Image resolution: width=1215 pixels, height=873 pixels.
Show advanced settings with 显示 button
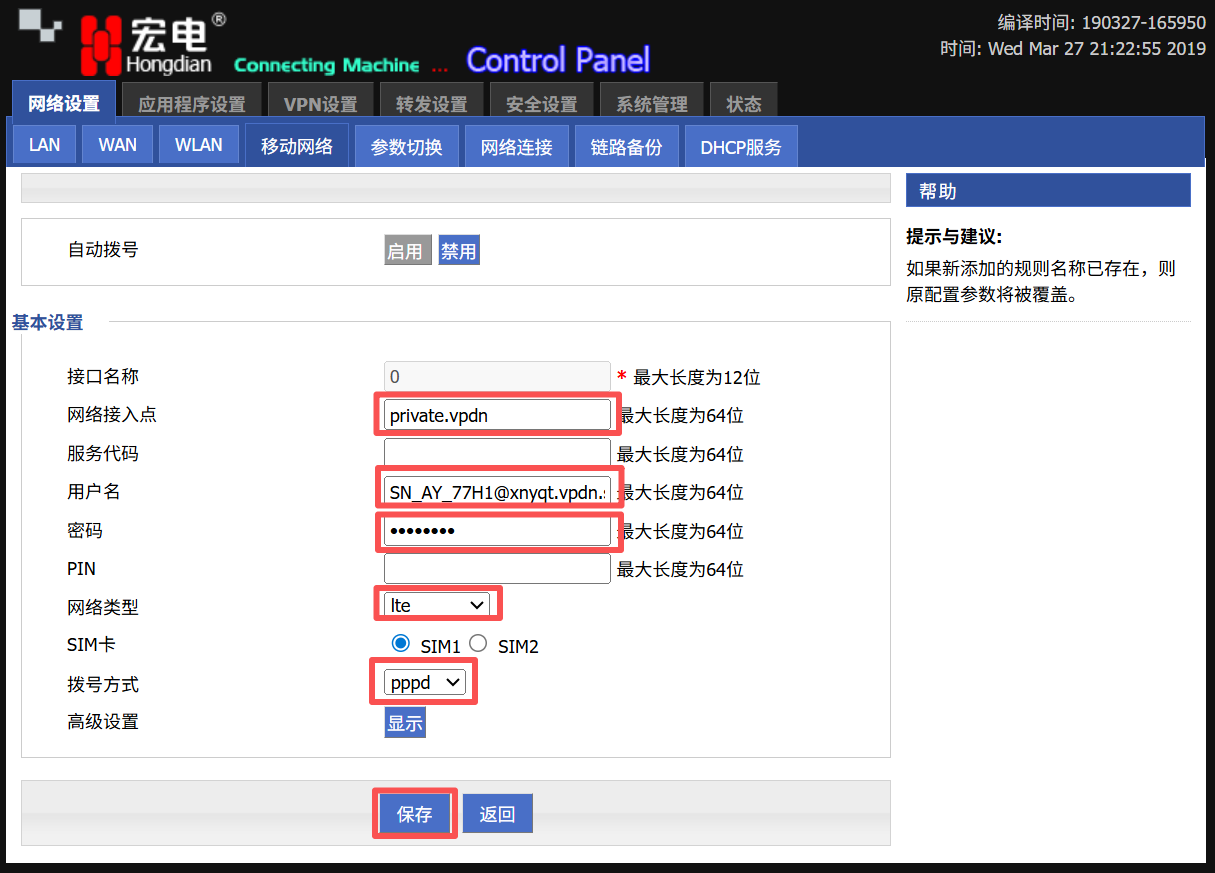tap(405, 722)
